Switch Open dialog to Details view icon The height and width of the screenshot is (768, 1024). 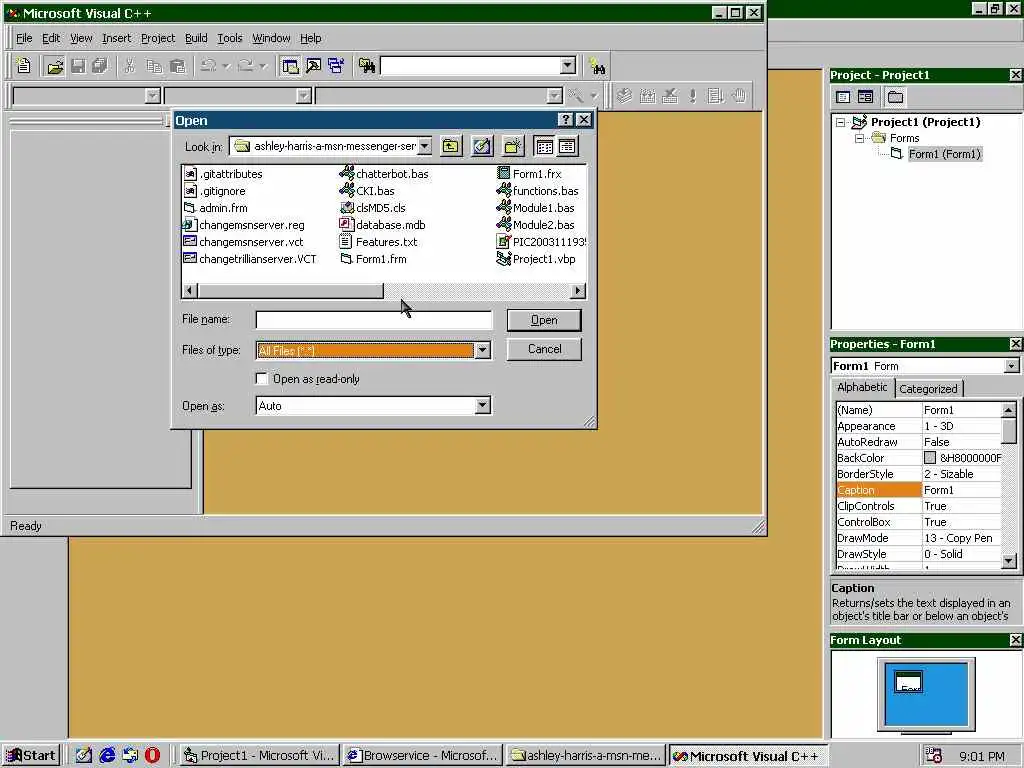point(567,146)
